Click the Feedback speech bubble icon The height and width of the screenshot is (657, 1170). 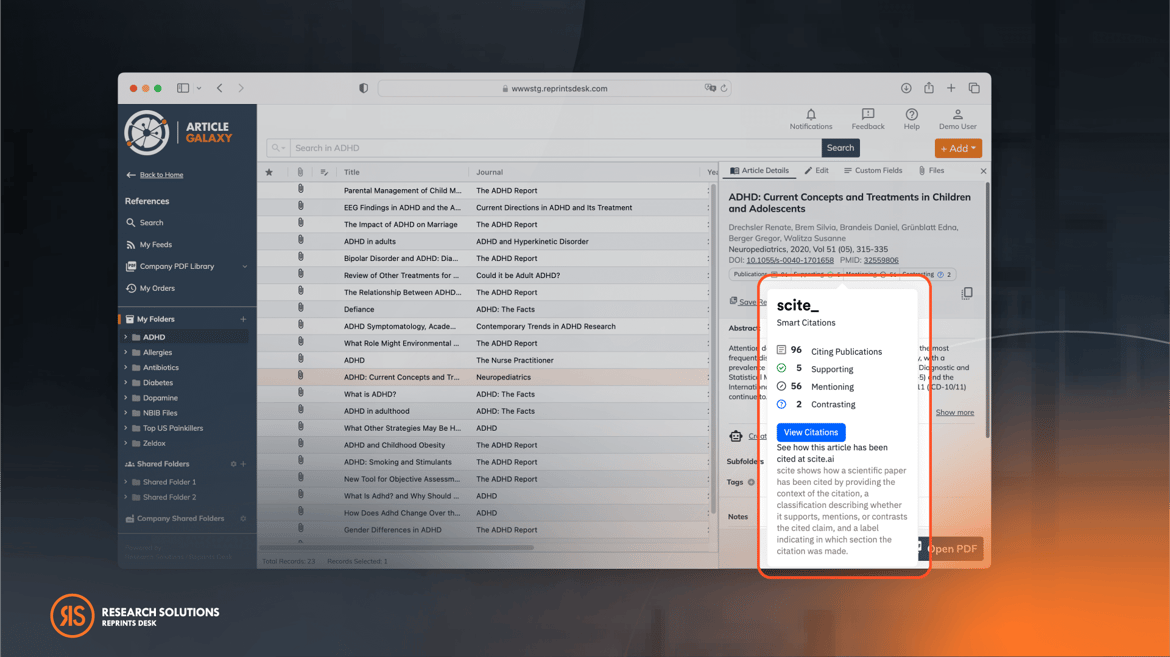(x=867, y=115)
